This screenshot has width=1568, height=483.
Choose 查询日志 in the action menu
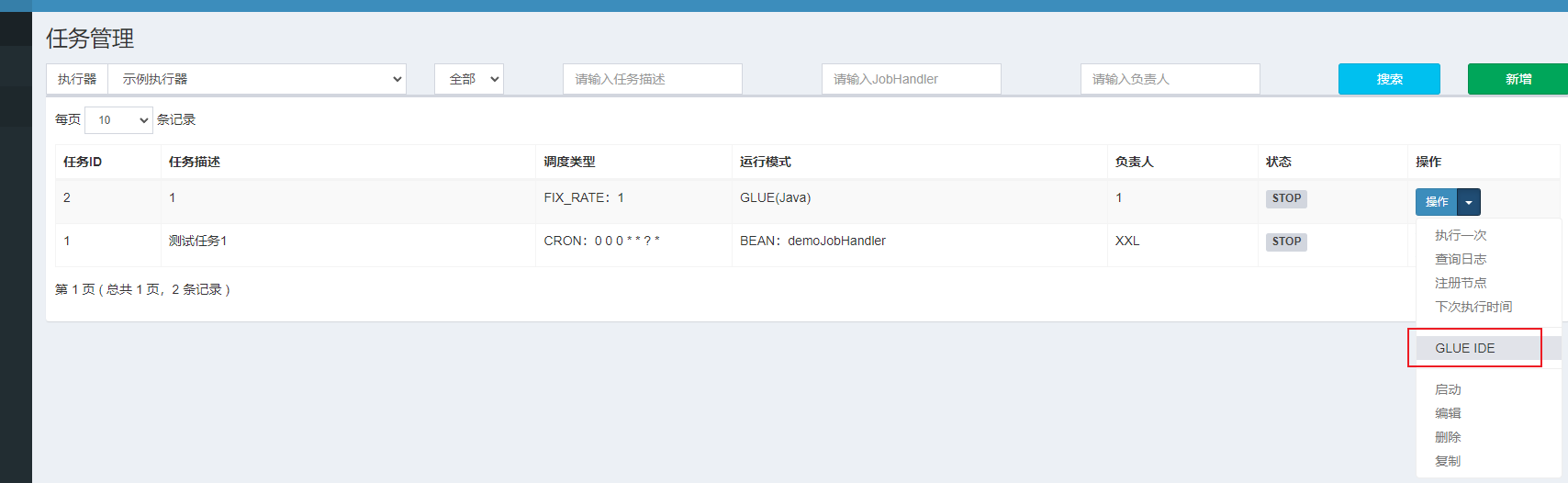[x=1461, y=259]
